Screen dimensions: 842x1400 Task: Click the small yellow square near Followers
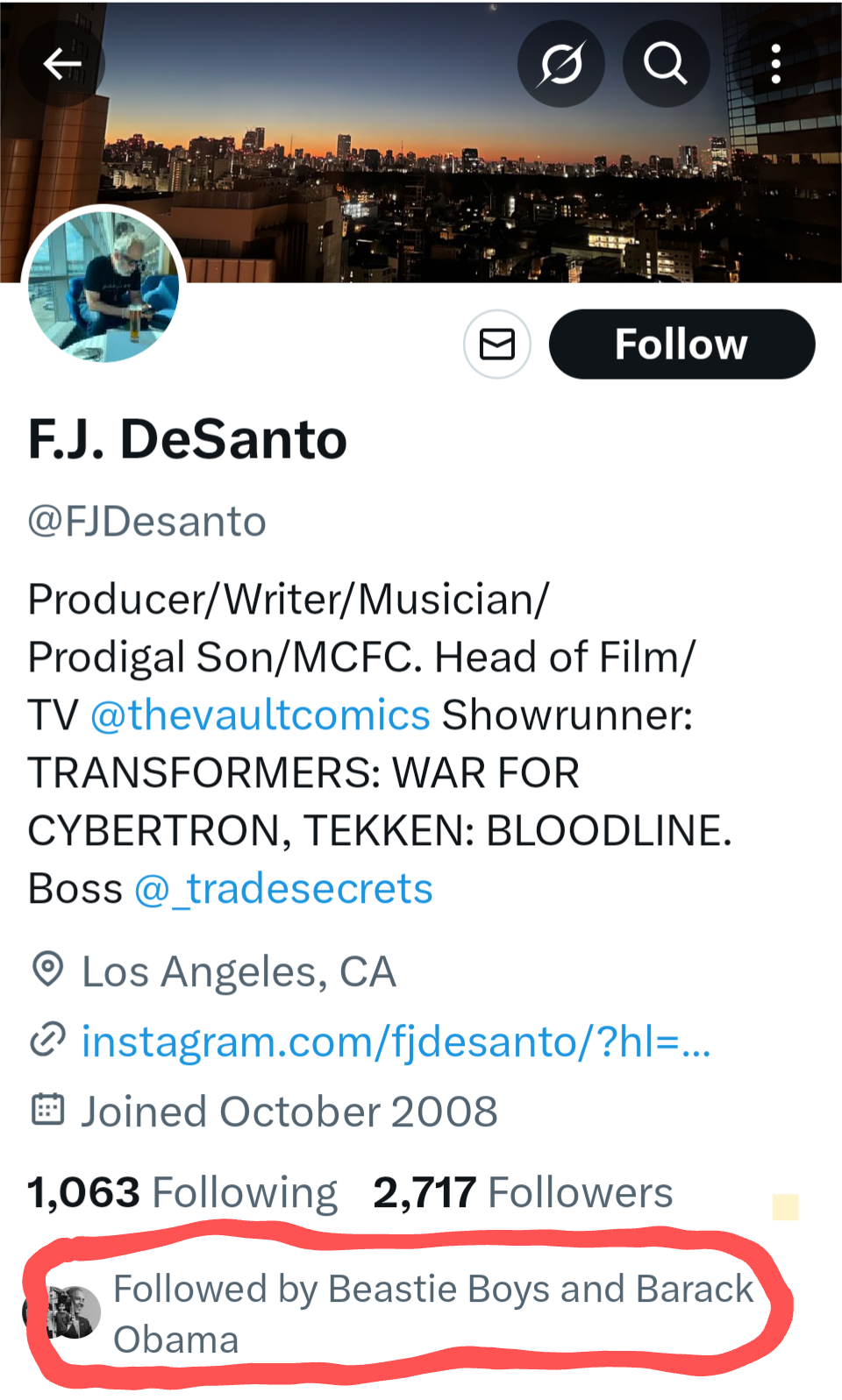click(x=785, y=1207)
